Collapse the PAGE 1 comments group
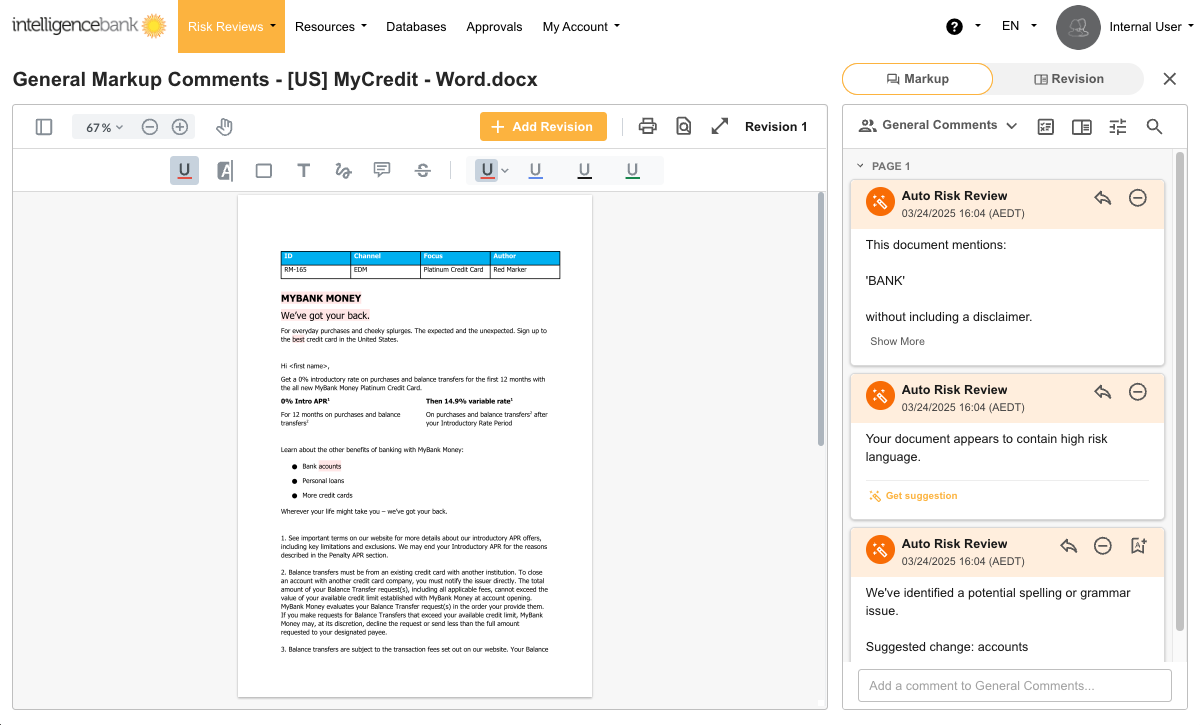 click(860, 166)
